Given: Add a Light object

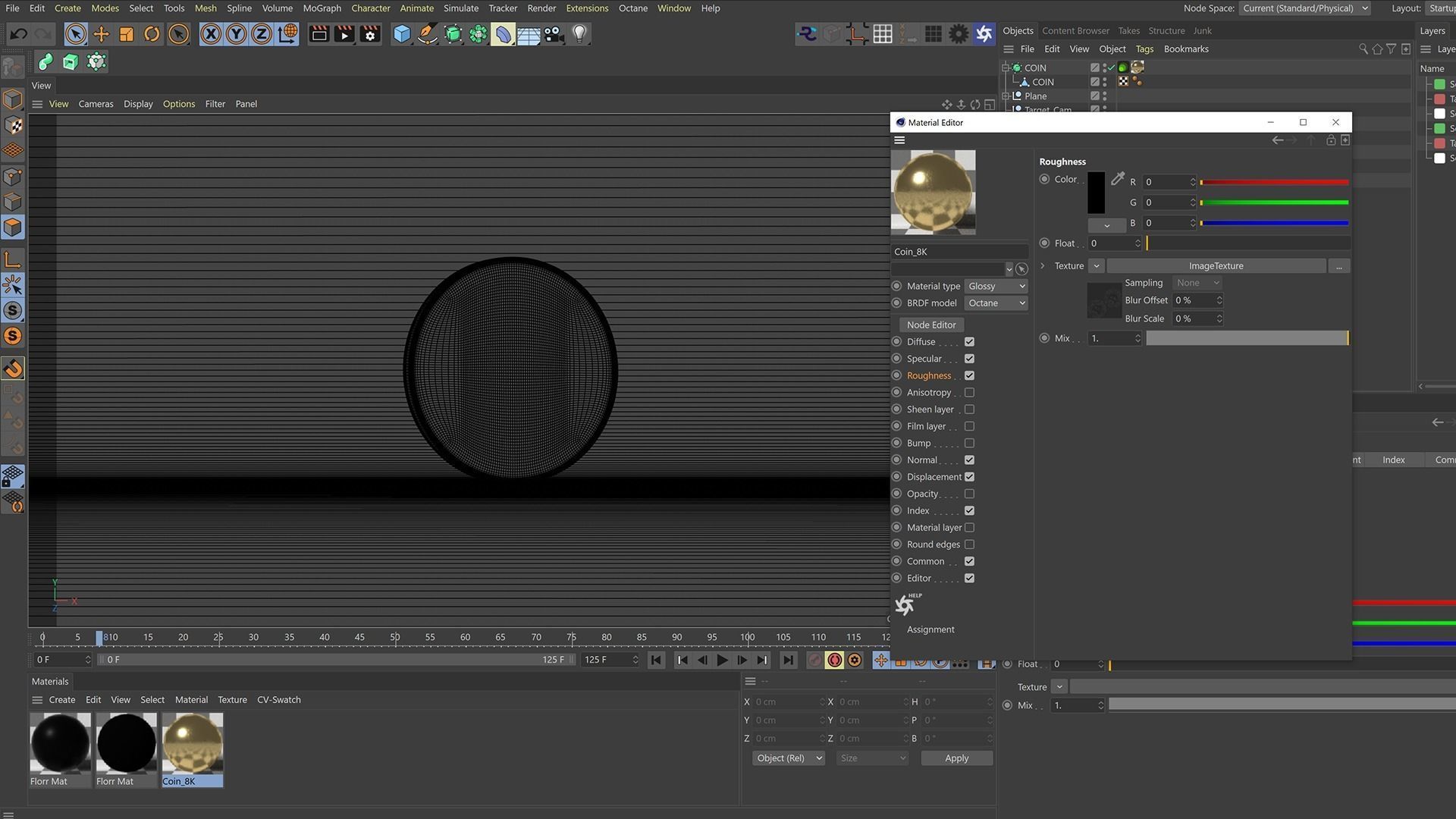Looking at the screenshot, I should 579,34.
